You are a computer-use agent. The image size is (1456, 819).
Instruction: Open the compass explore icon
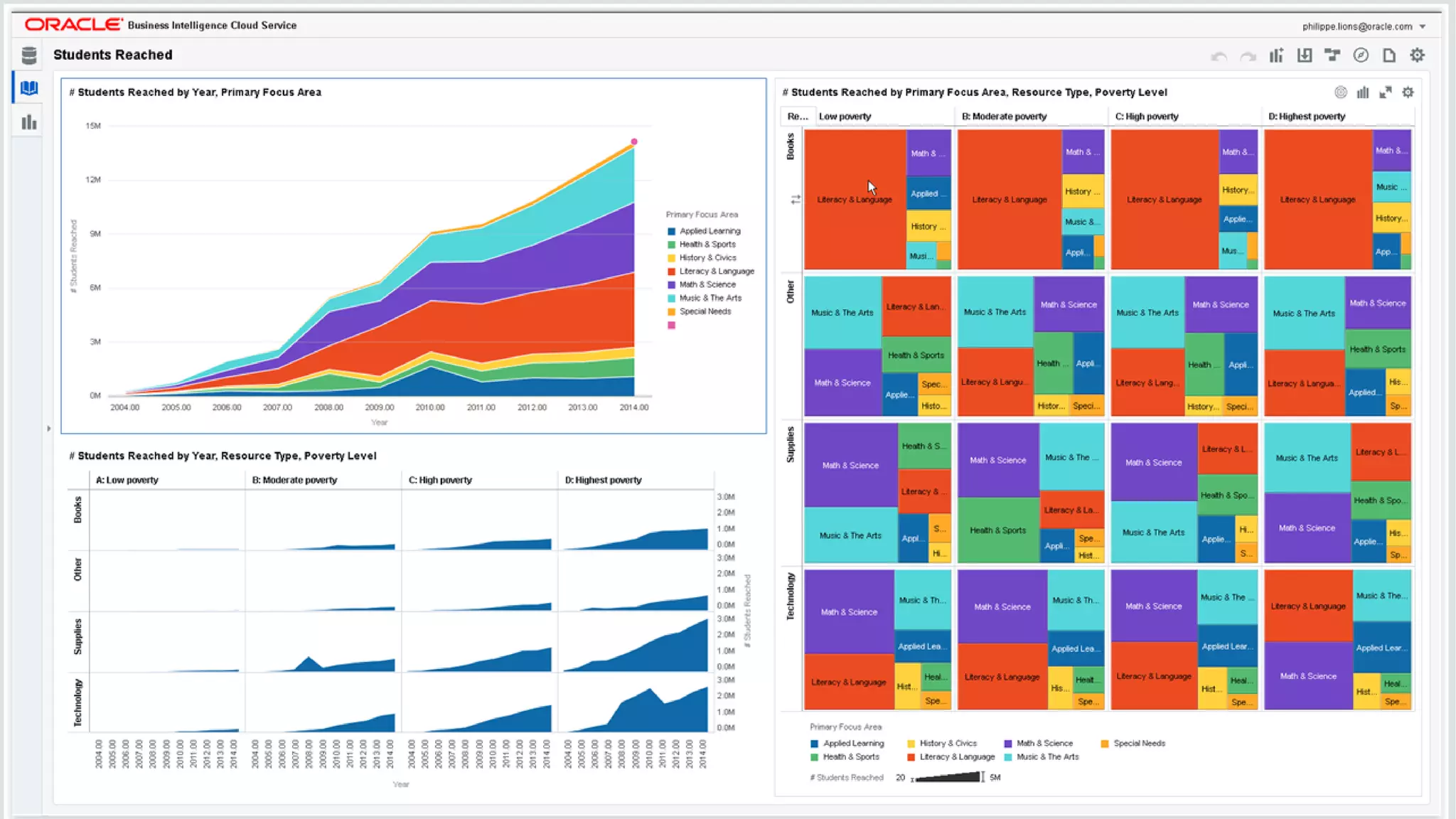(x=1361, y=55)
